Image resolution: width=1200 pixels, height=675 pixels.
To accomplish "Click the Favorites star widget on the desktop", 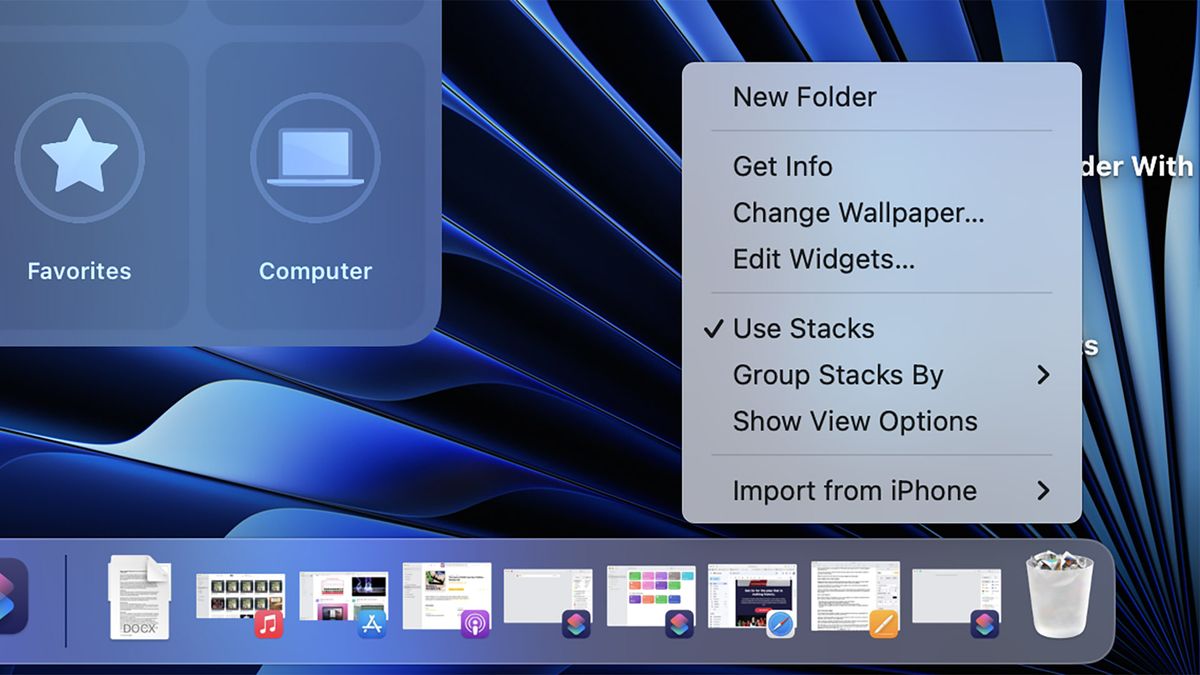I will click(80, 160).
